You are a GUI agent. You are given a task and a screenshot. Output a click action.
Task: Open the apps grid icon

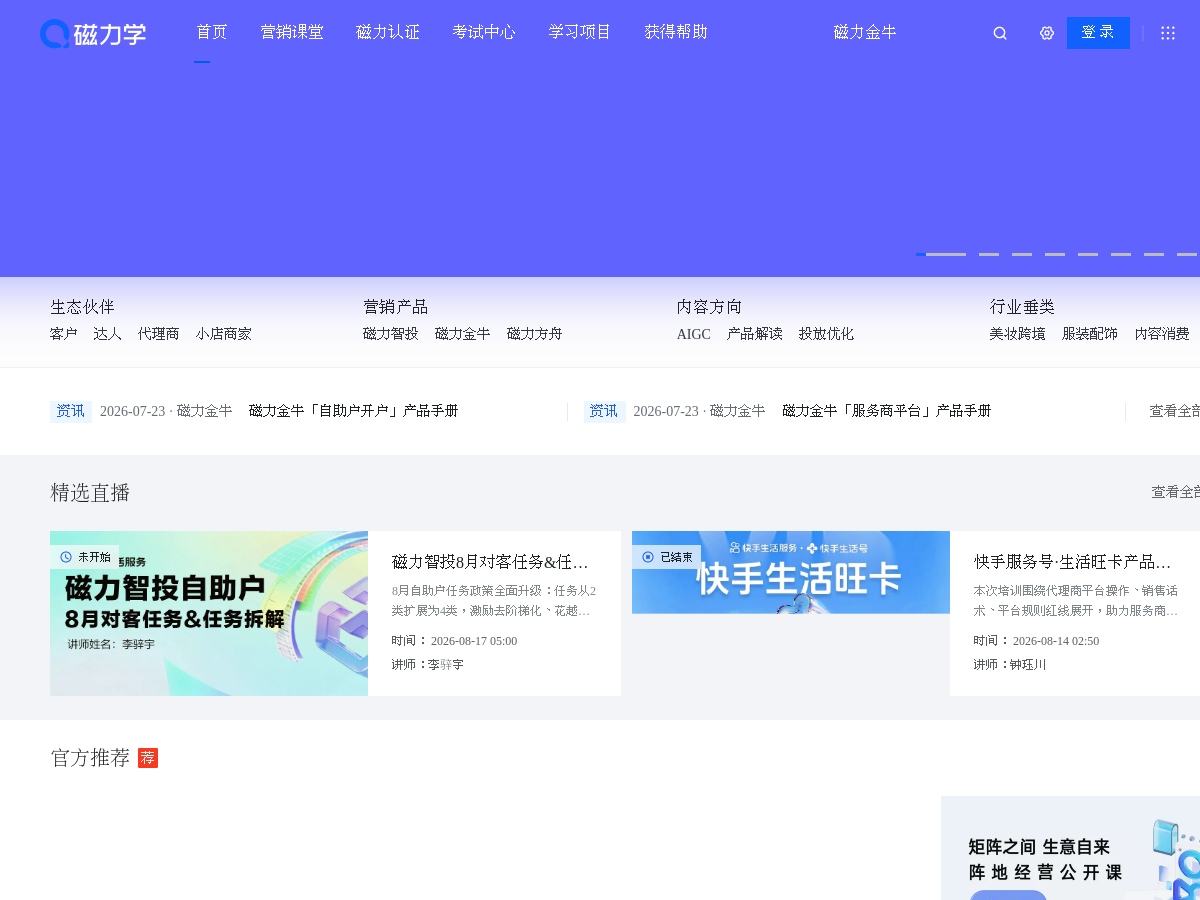pos(1168,33)
